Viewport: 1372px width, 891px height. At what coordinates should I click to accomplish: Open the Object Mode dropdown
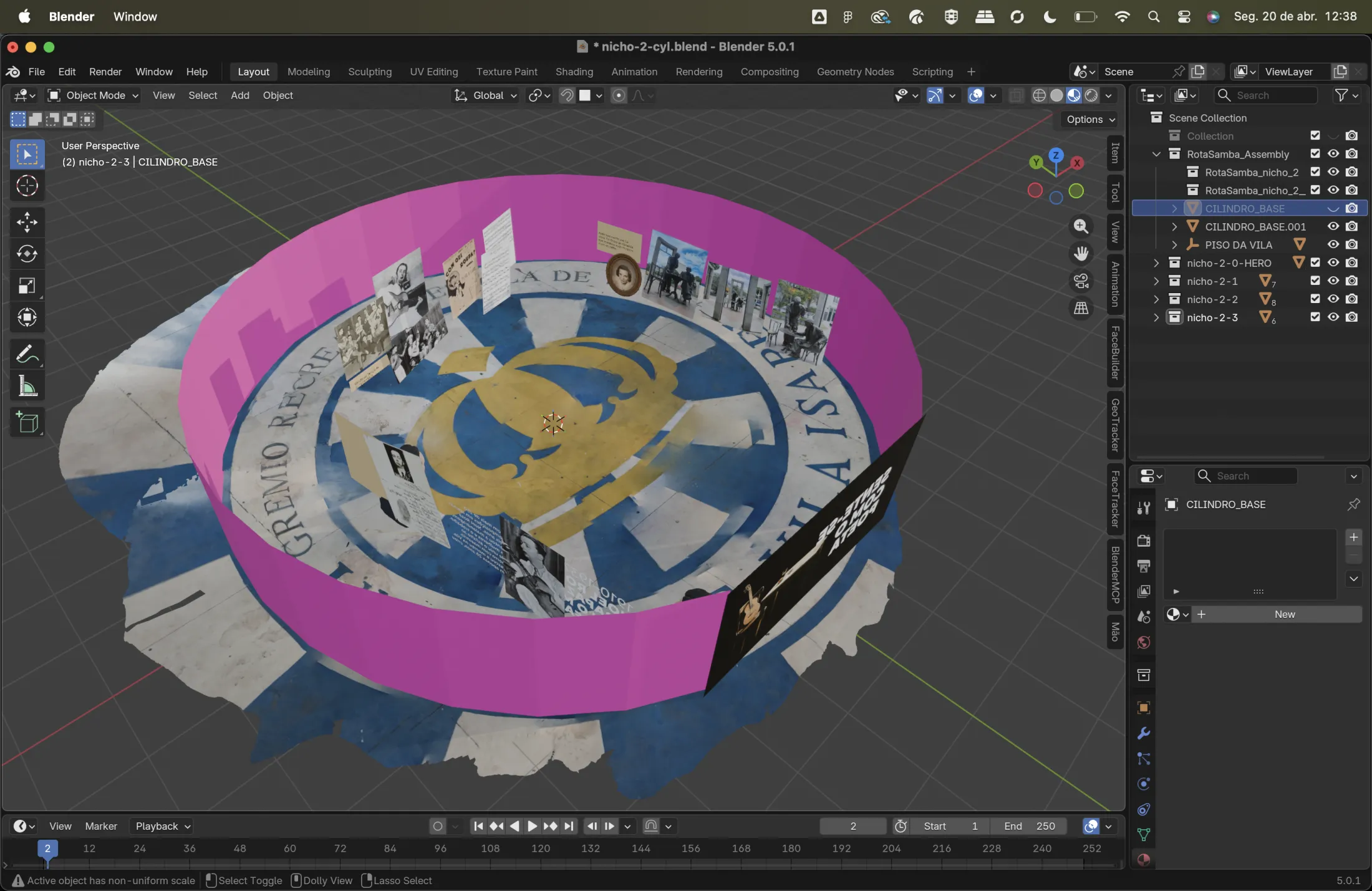(93, 95)
